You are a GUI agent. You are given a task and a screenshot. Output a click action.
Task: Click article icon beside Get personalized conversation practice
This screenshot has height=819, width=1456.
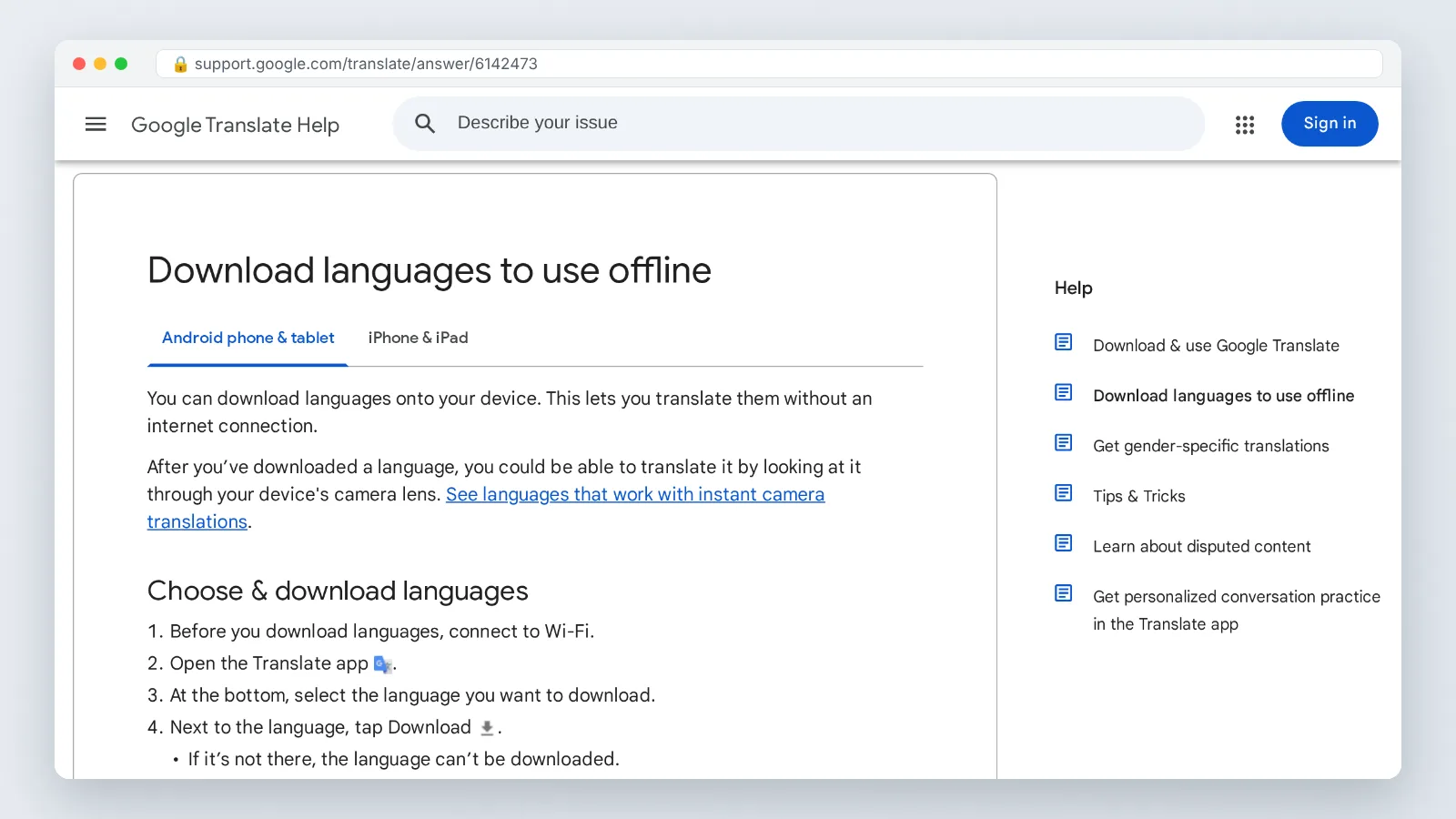pyautogui.click(x=1063, y=593)
